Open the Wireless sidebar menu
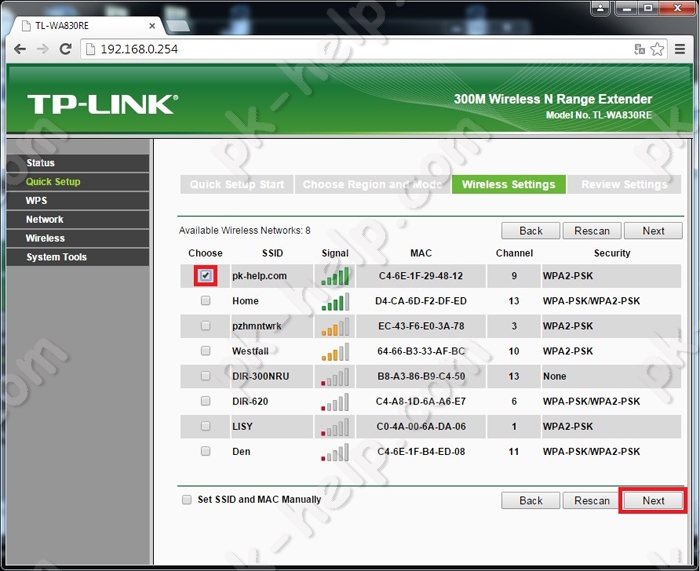The image size is (700, 571). coord(78,238)
